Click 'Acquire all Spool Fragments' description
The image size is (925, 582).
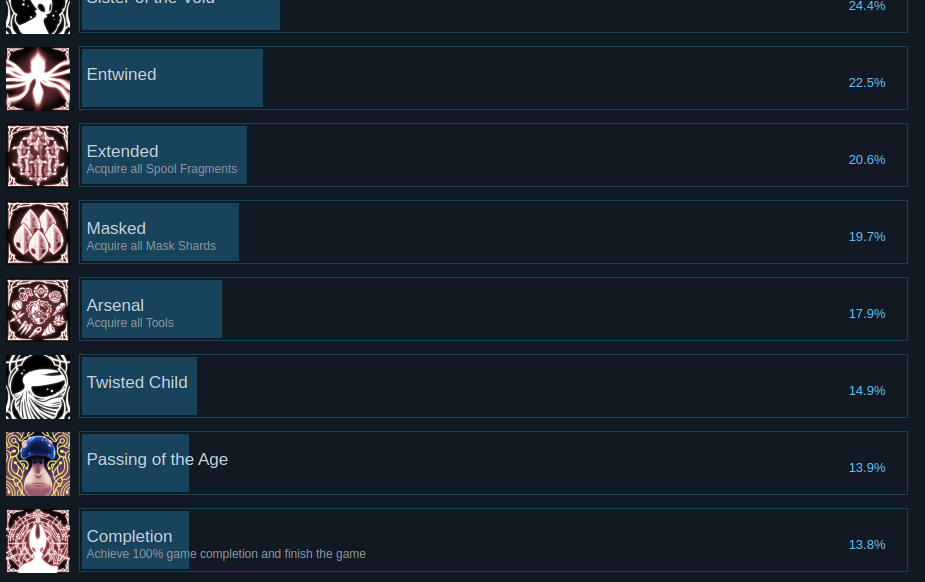(162, 169)
